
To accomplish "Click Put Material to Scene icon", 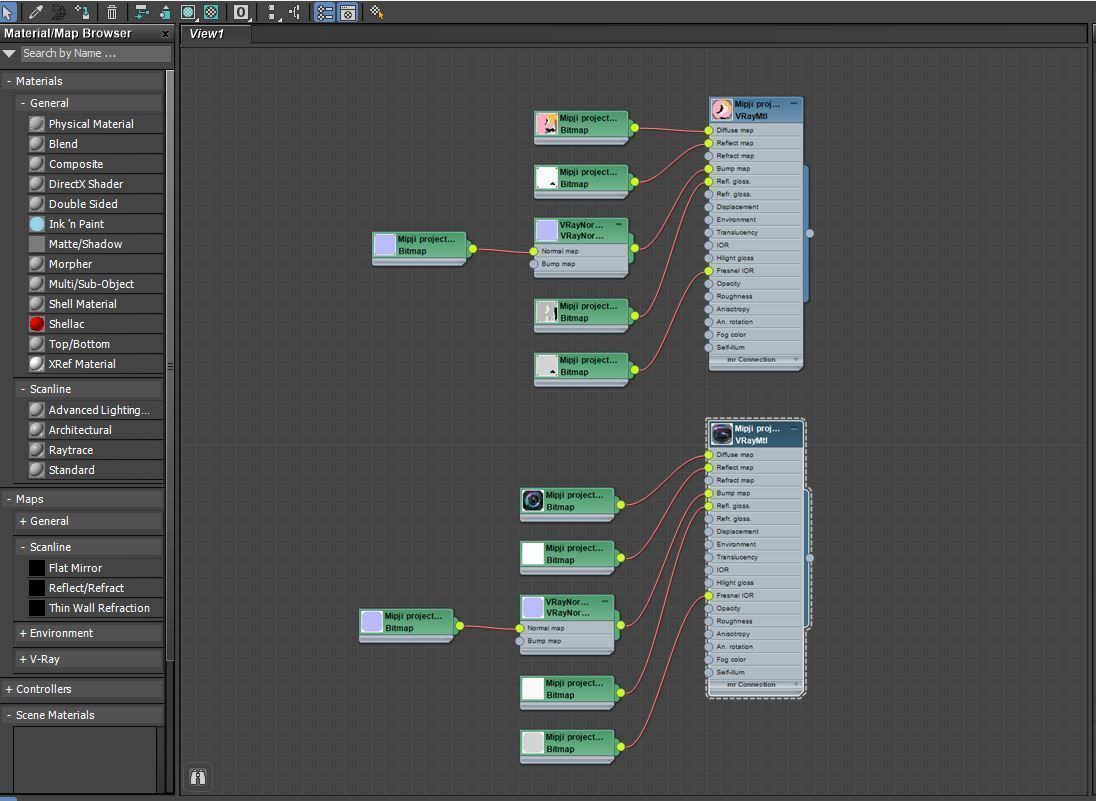I will [59, 11].
